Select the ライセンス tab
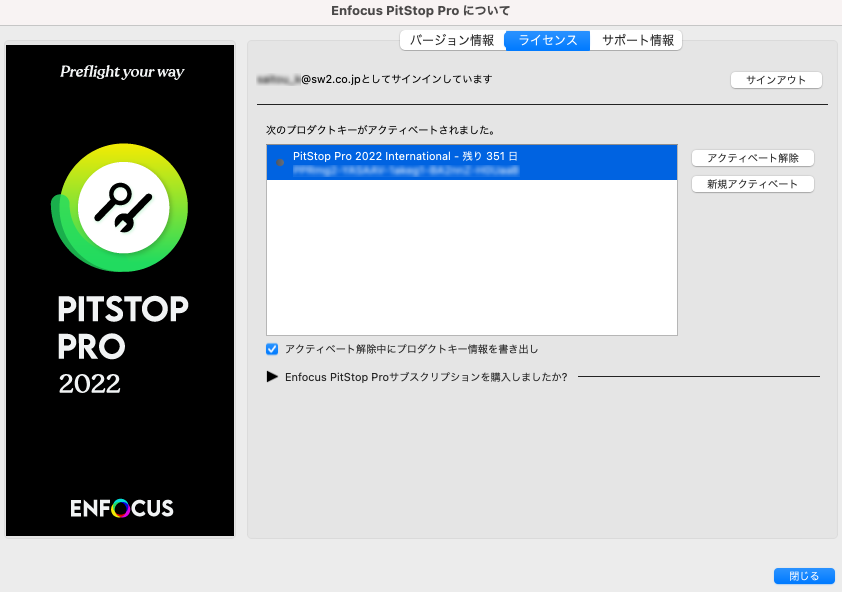Viewport: 842px width, 592px height. click(547, 40)
